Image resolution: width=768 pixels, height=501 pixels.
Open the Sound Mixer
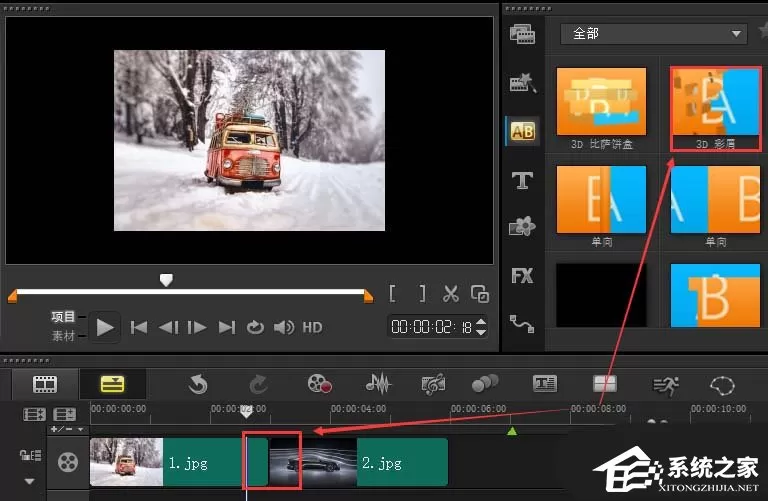tap(378, 384)
